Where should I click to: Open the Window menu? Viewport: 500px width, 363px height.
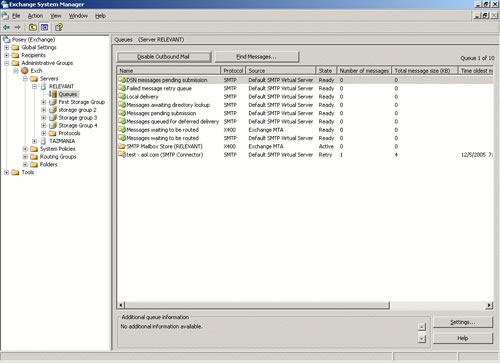78,16
